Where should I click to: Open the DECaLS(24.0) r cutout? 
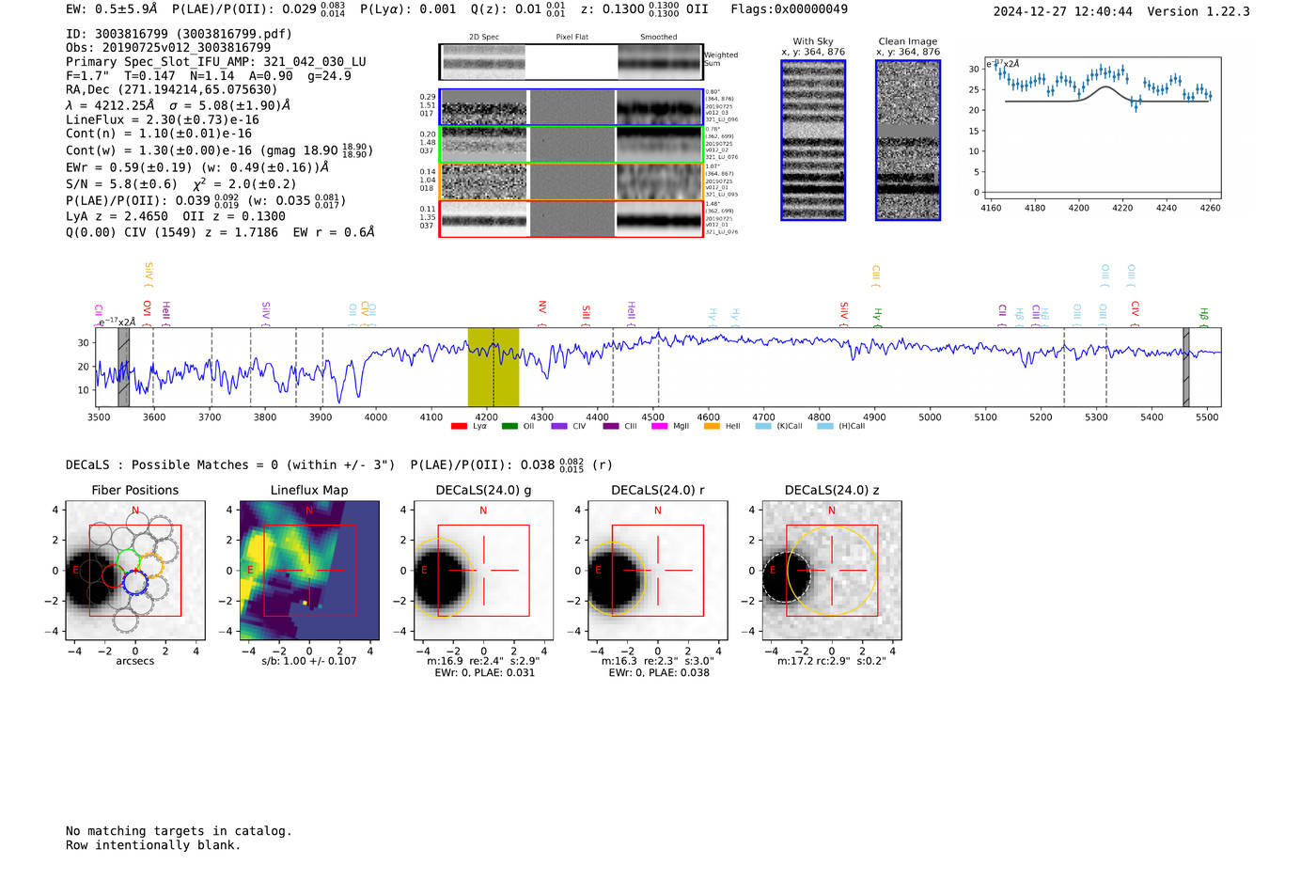(657, 570)
